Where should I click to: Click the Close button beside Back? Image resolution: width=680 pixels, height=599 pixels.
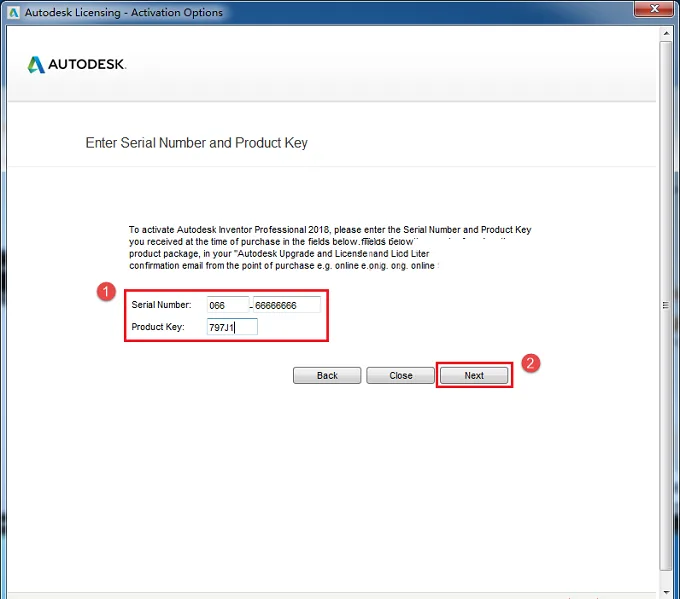point(400,376)
